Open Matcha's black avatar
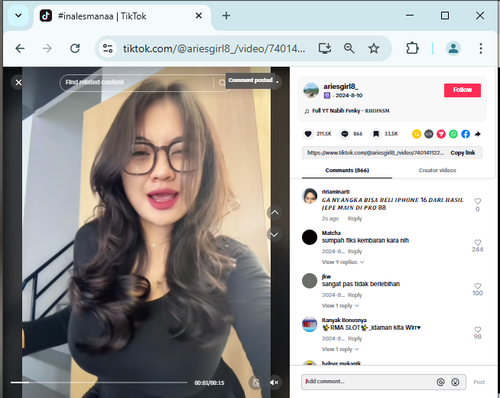 (x=309, y=237)
